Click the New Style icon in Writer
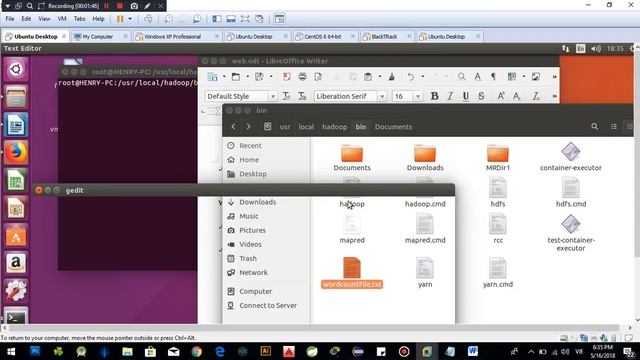This screenshot has width=640, height=360. coord(302,96)
